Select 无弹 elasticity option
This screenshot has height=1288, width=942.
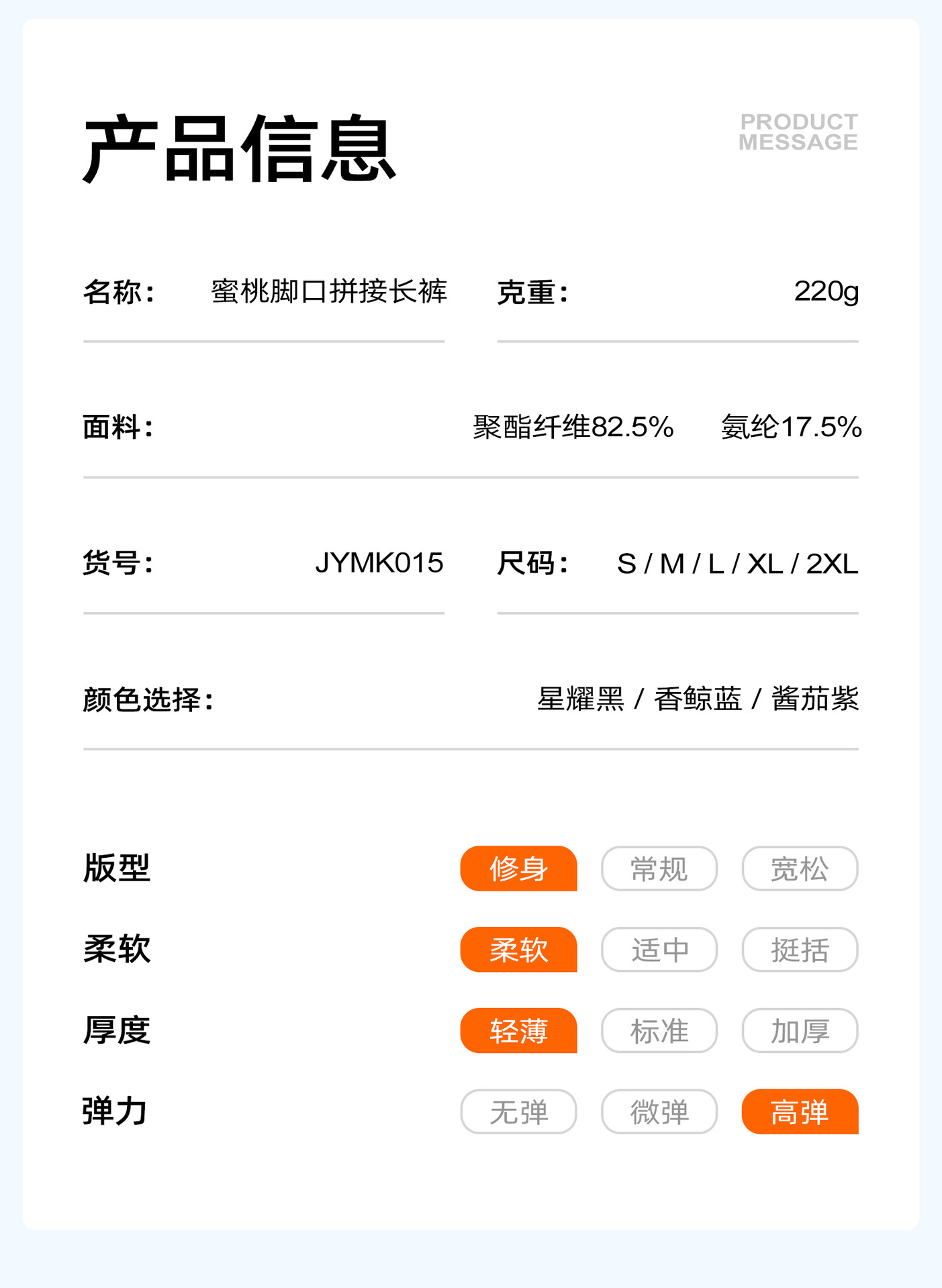click(x=518, y=1112)
